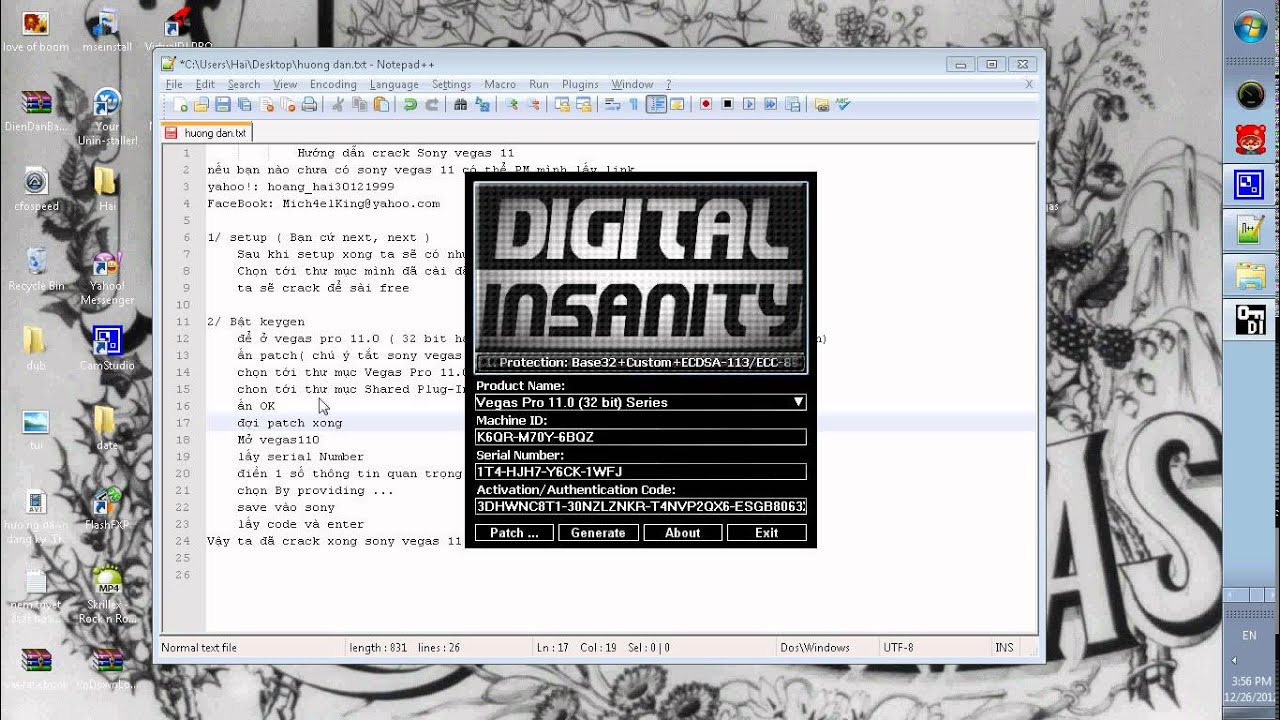Undo the last edit with the green arrow

[x=410, y=104]
